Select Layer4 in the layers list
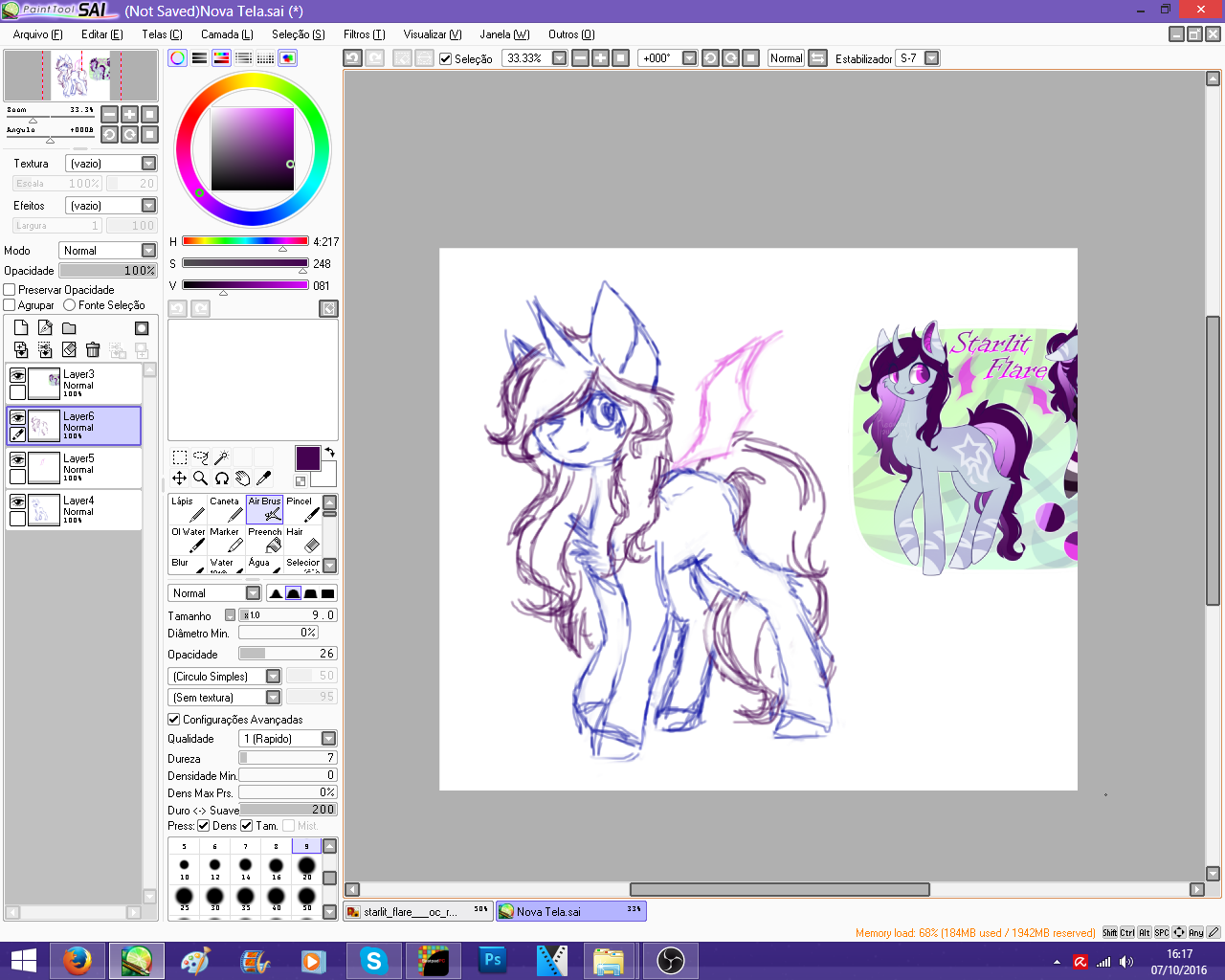 [x=74, y=510]
